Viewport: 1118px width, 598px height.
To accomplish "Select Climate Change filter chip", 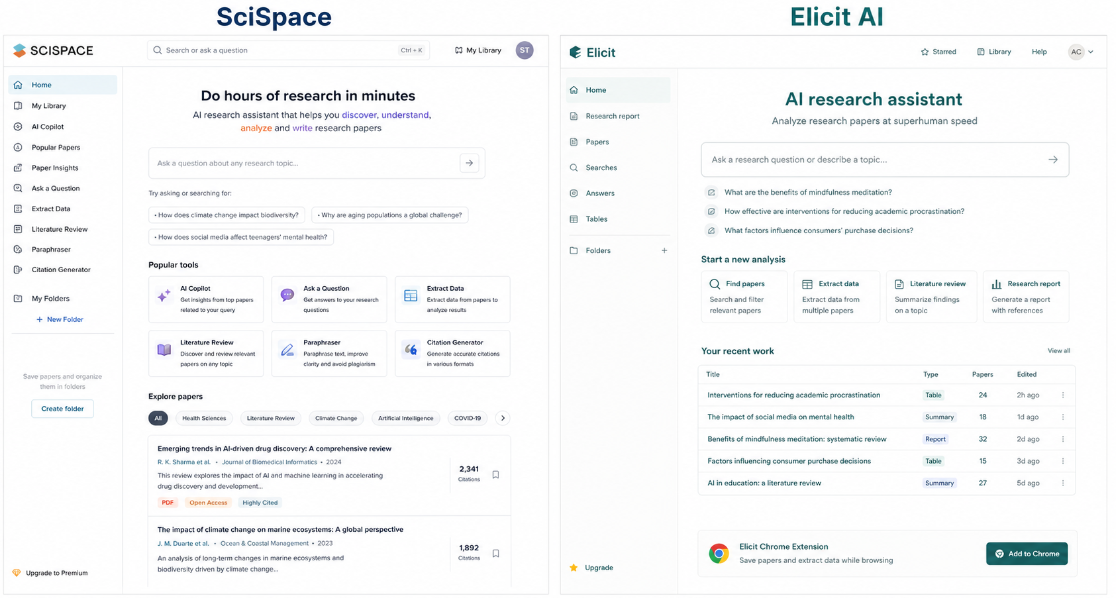I will 336,418.
